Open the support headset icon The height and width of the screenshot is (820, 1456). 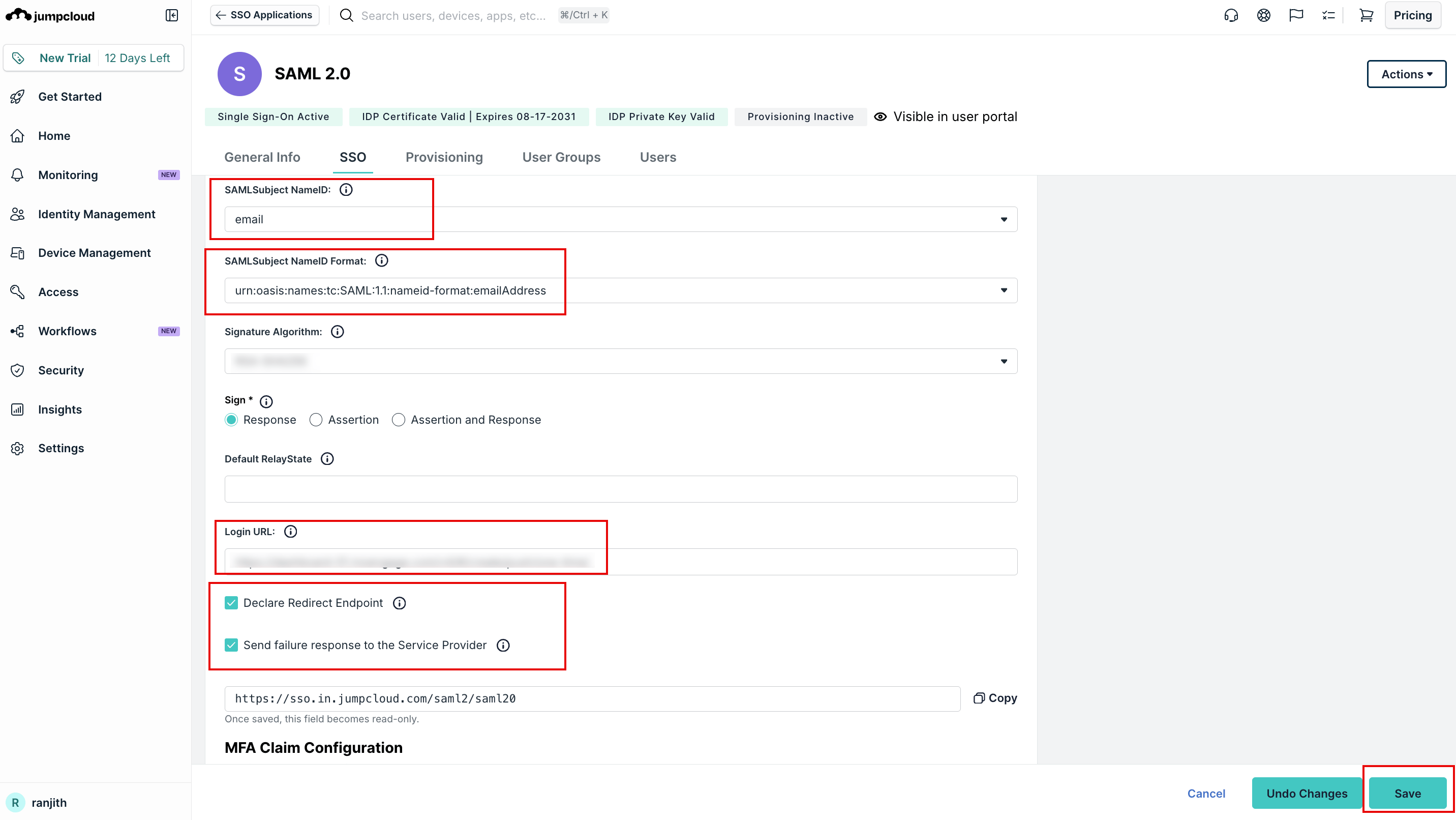click(x=1231, y=15)
